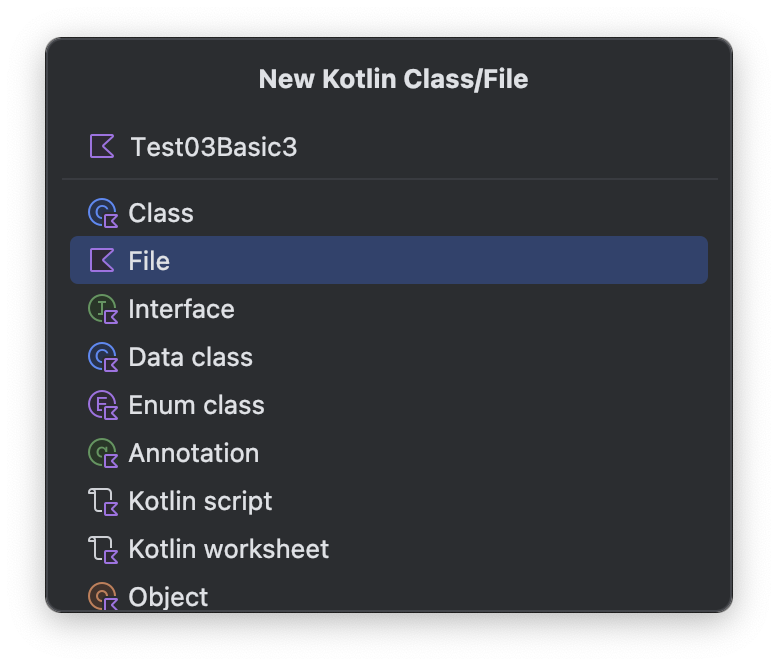Select Kotlin worksheet option

click(x=228, y=549)
